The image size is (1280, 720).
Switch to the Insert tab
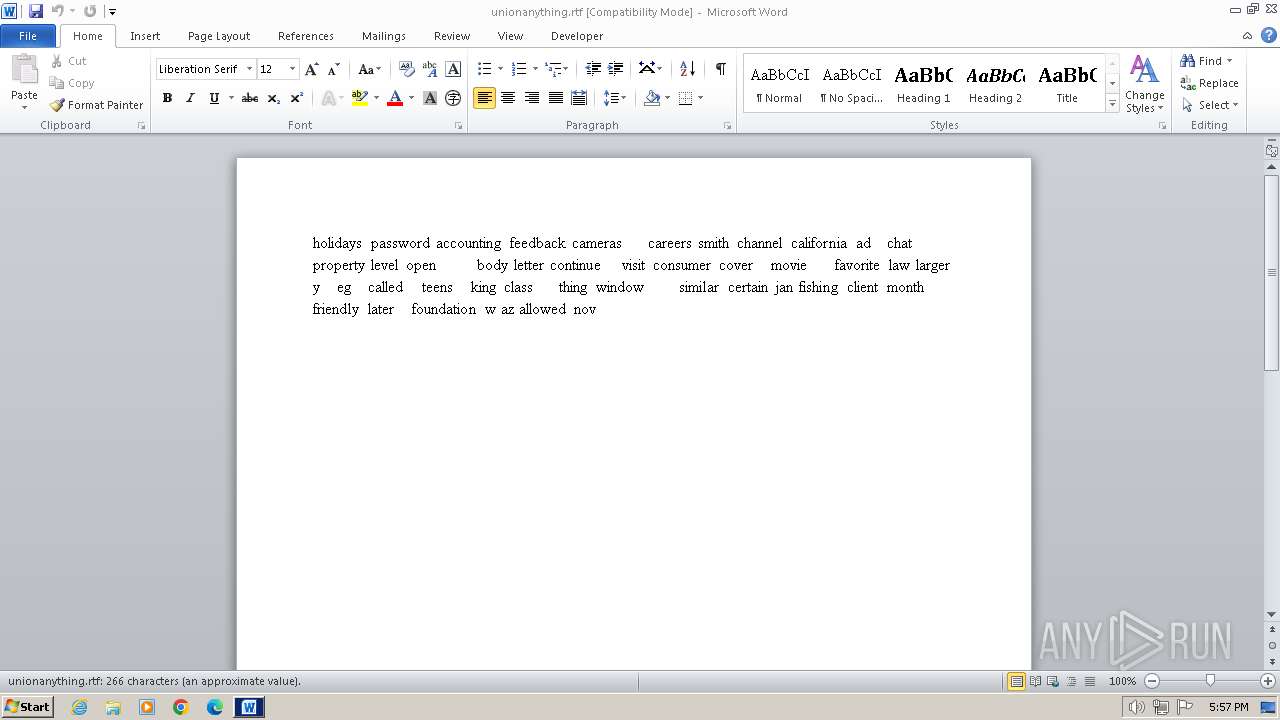(x=145, y=36)
